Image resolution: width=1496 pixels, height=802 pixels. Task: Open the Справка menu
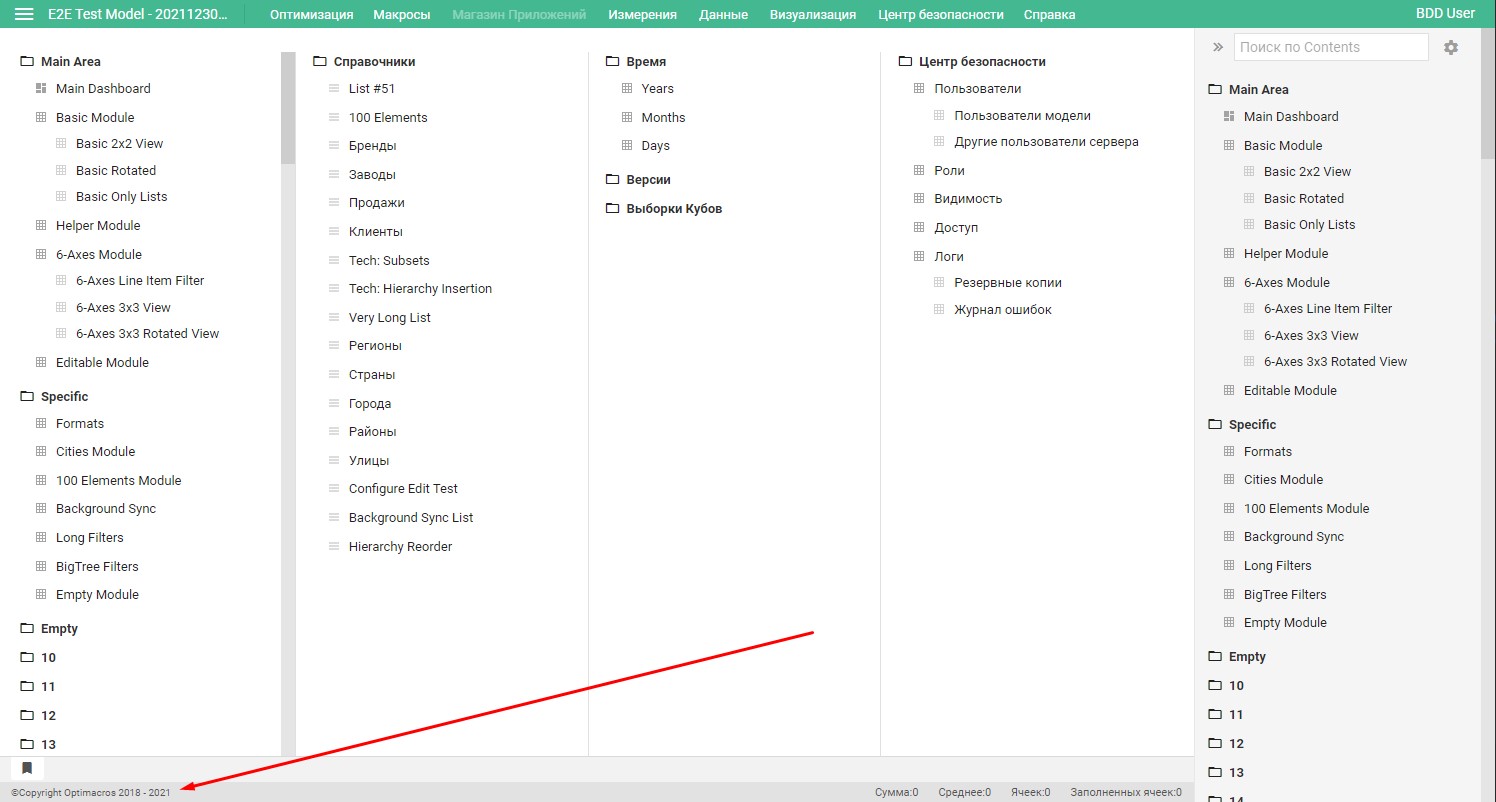[x=1050, y=14]
